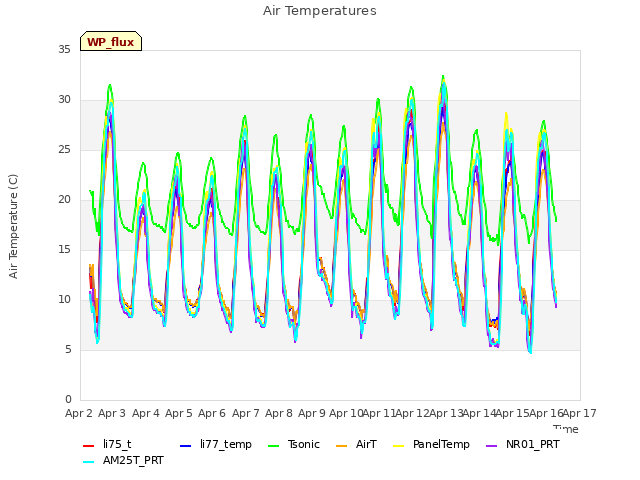The width and height of the screenshot is (640, 480).
Task: Toggle the li75_t legend entry
Action: point(107,444)
